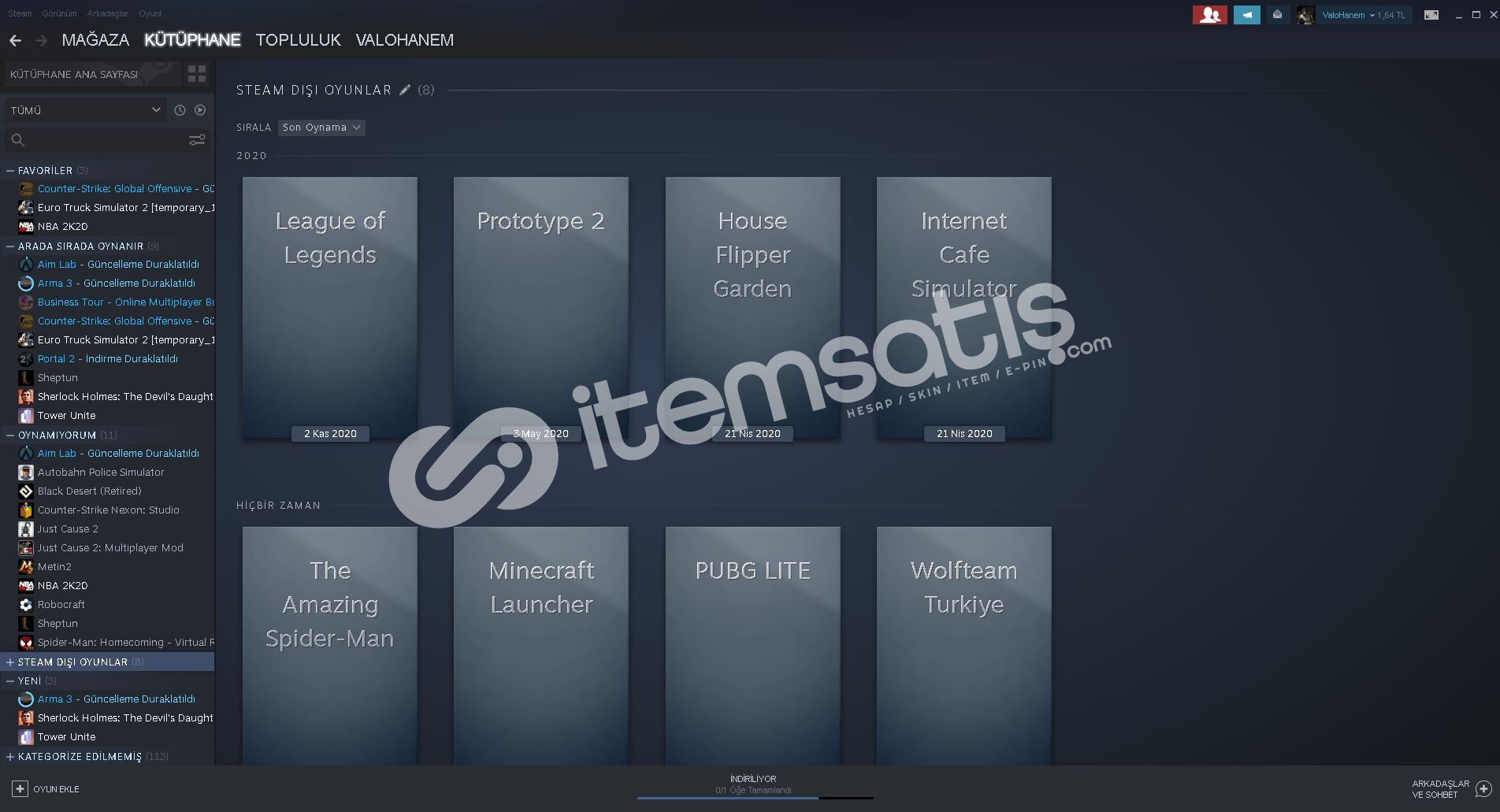Screen dimensions: 1500x812
Task: Open the Oyunl menu
Action: click(x=150, y=13)
